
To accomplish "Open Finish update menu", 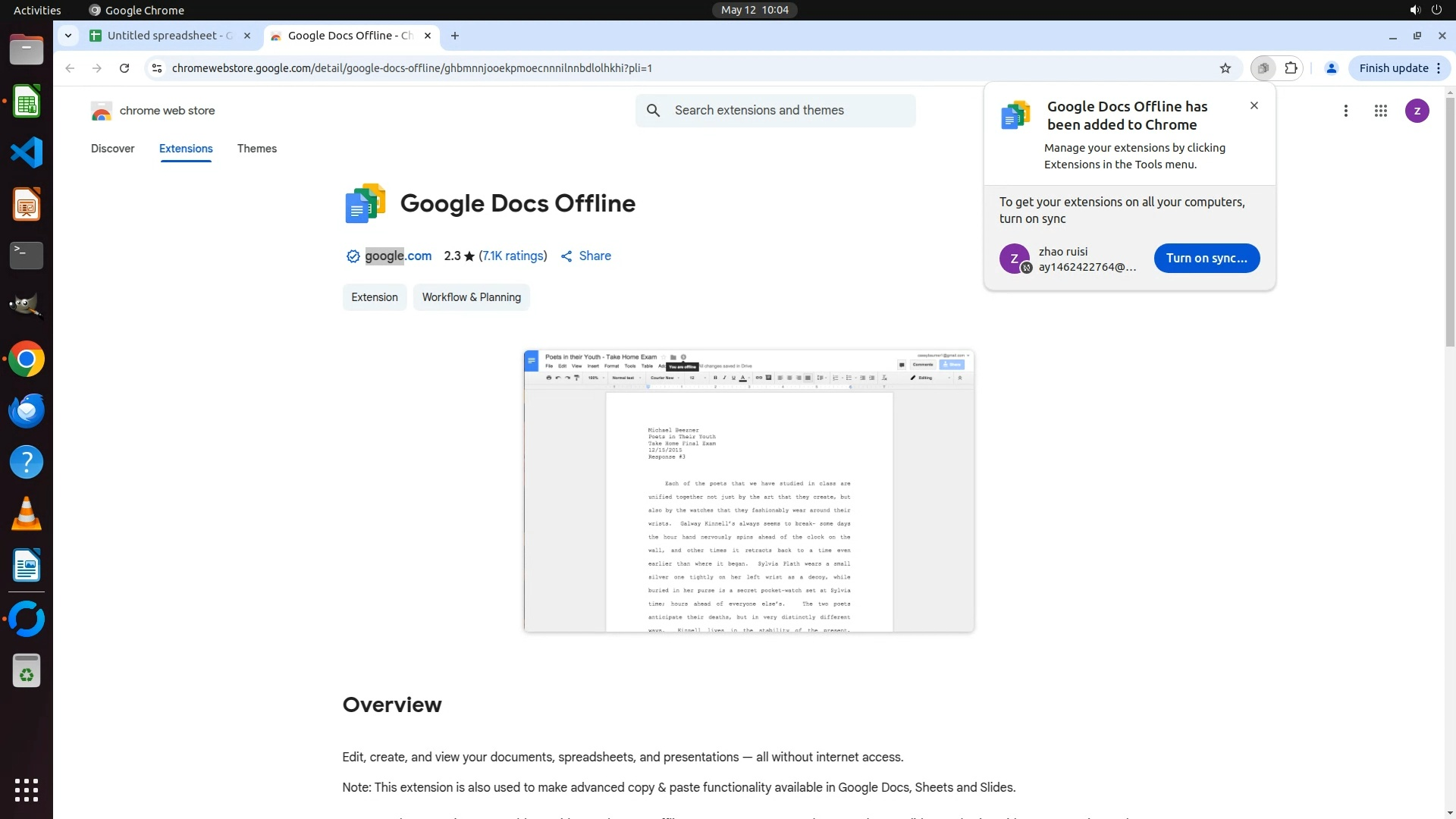I will click(x=1399, y=68).
